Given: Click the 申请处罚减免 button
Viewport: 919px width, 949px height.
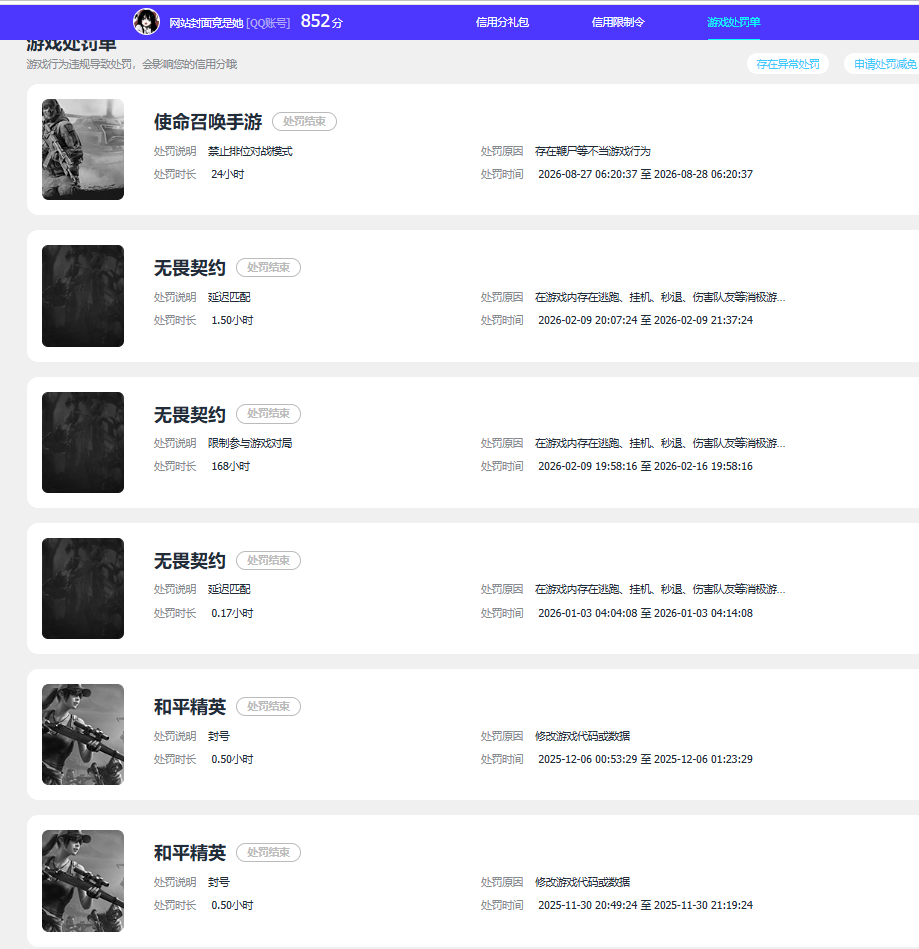Looking at the screenshot, I should pyautogui.click(x=883, y=64).
